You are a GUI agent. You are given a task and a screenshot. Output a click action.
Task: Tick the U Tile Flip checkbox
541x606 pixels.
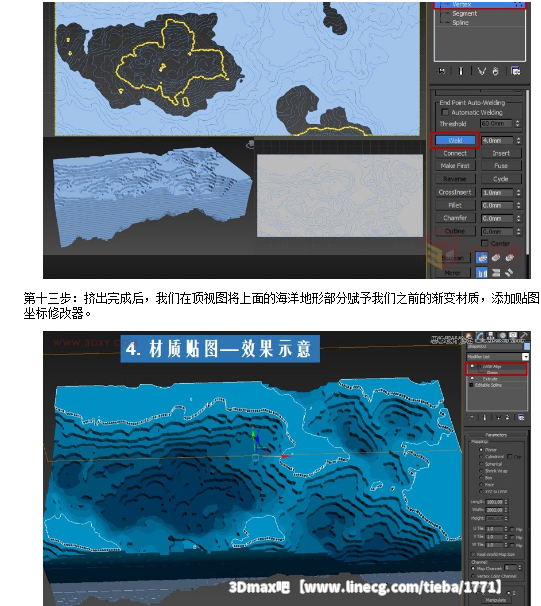[x=513, y=529]
